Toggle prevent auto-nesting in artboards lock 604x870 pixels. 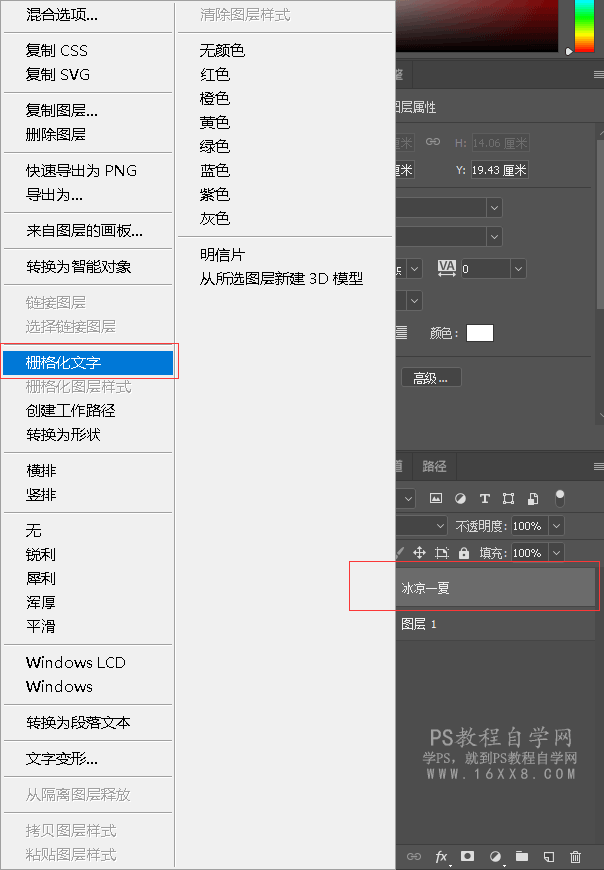441,553
